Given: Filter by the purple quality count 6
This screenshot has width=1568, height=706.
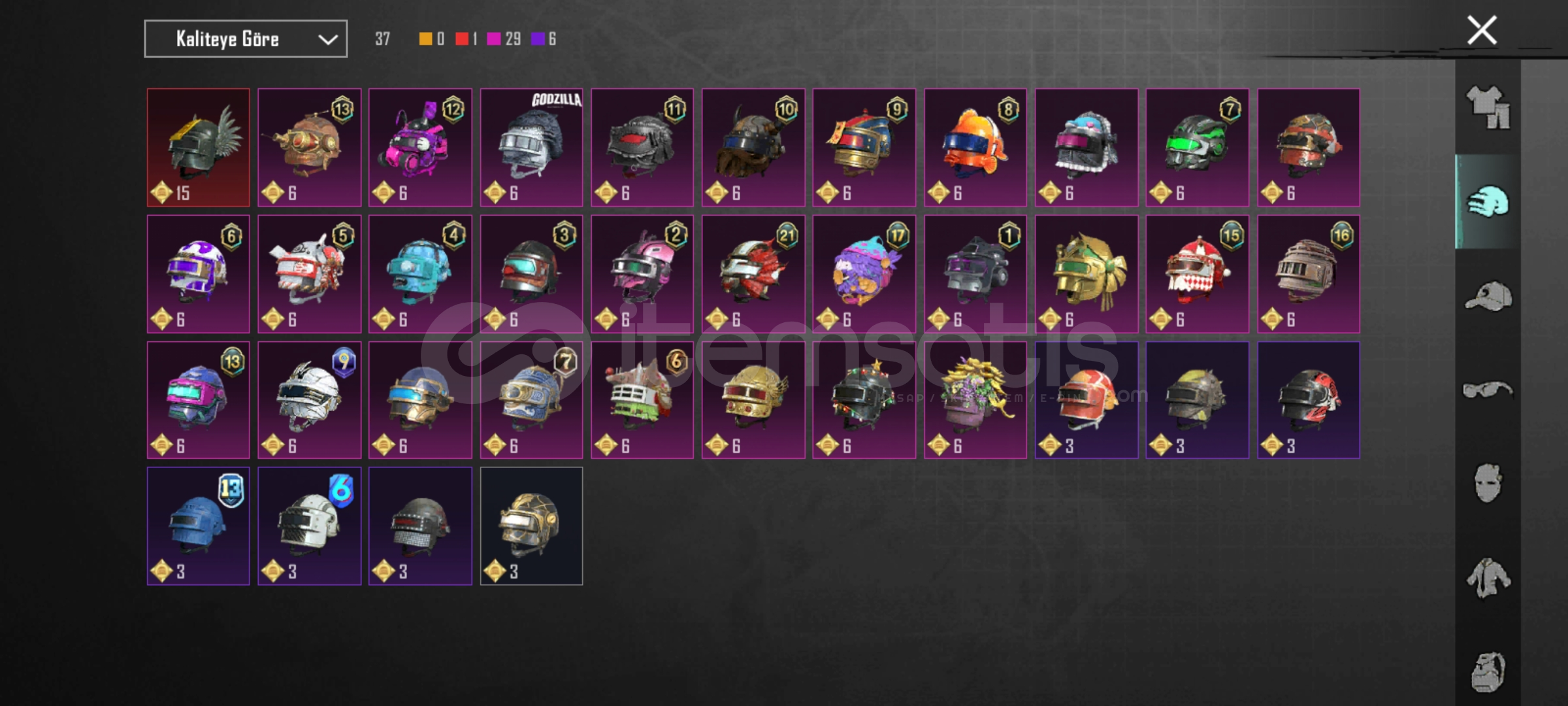Looking at the screenshot, I should coord(544,39).
